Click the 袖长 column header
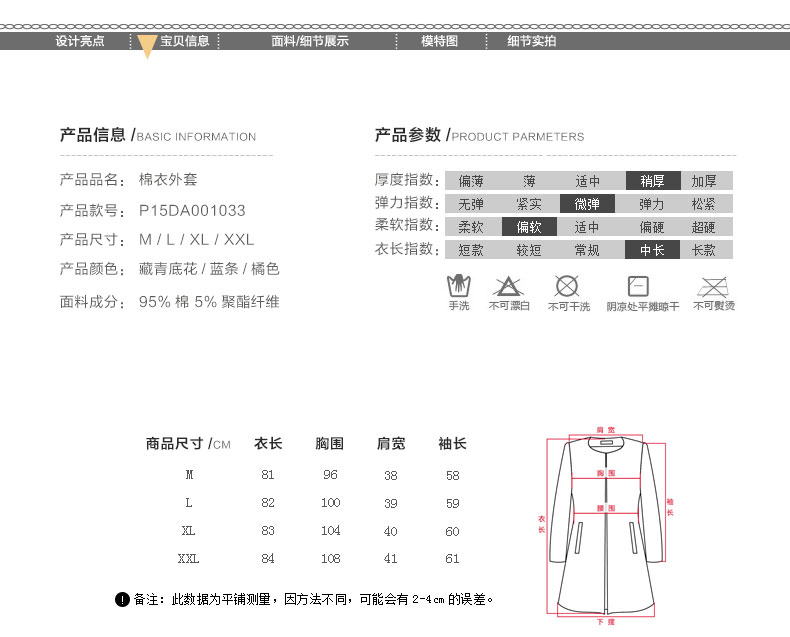Viewport: 790px width, 637px height. pyautogui.click(x=452, y=443)
